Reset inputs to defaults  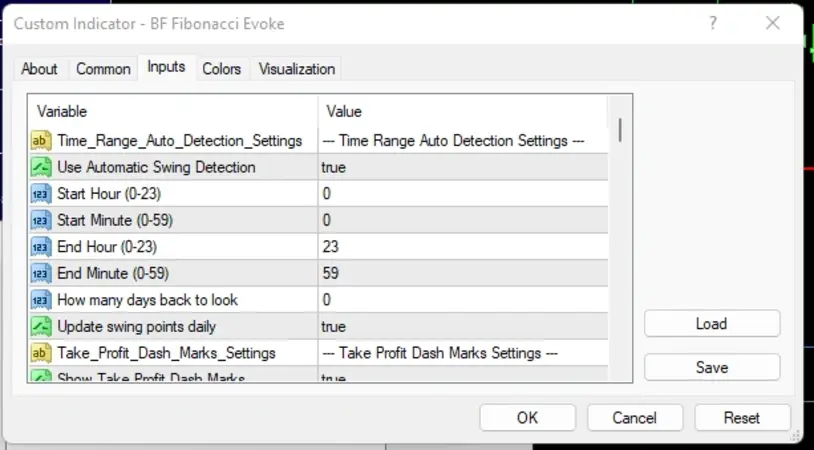pyautogui.click(x=742, y=418)
